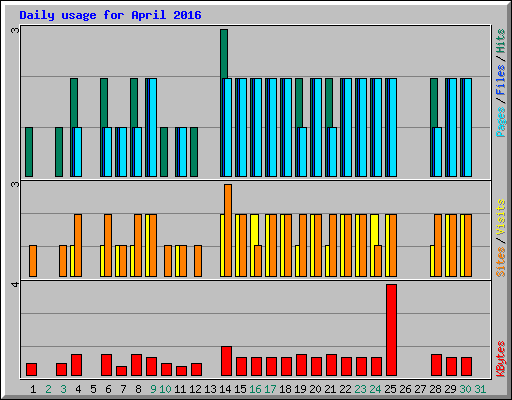Click green day label "24" on the x-axis
Screen dimensions: 512x400
pos(375,389)
